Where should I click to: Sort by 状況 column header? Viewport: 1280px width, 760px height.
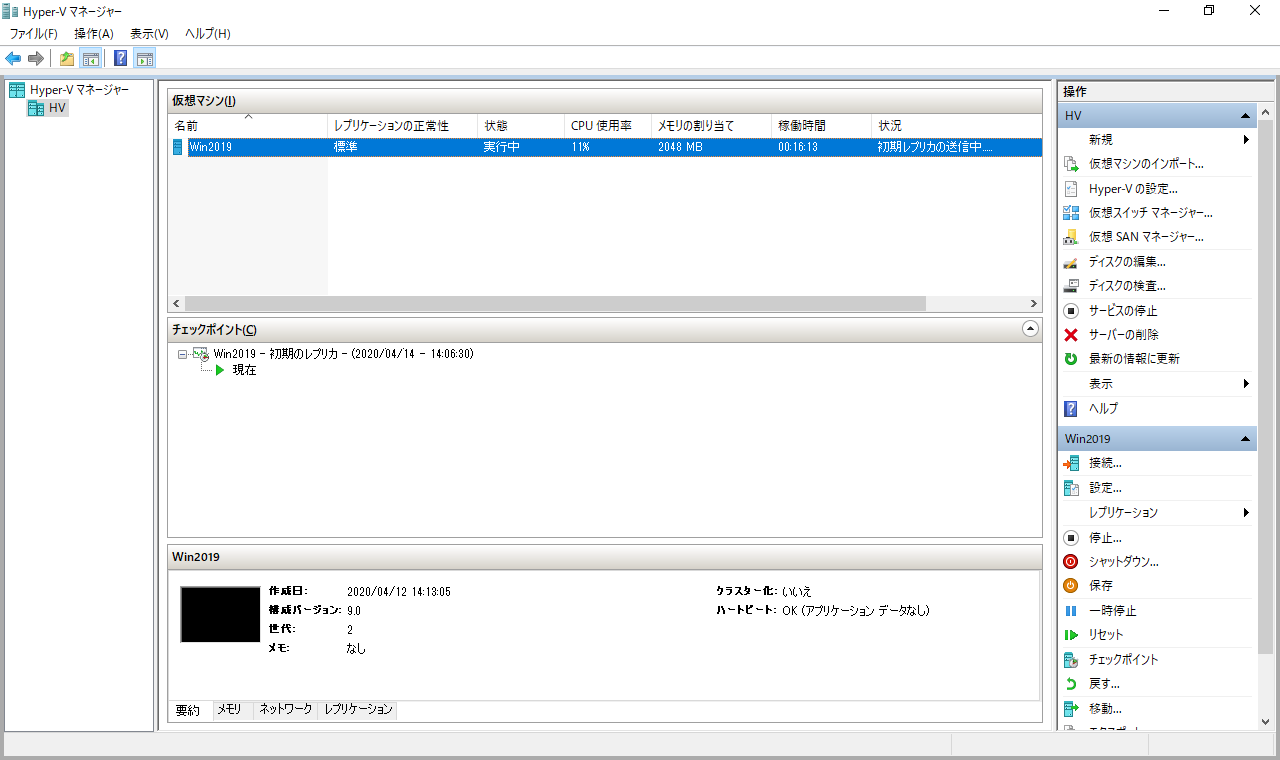pyautogui.click(x=956, y=126)
